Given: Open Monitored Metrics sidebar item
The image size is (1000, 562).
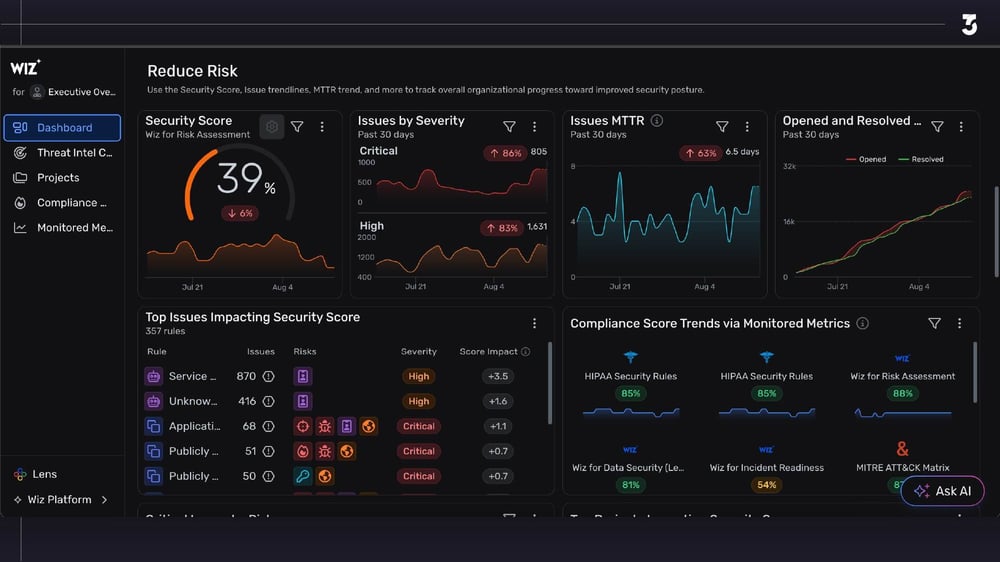Looking at the screenshot, I should 62,227.
